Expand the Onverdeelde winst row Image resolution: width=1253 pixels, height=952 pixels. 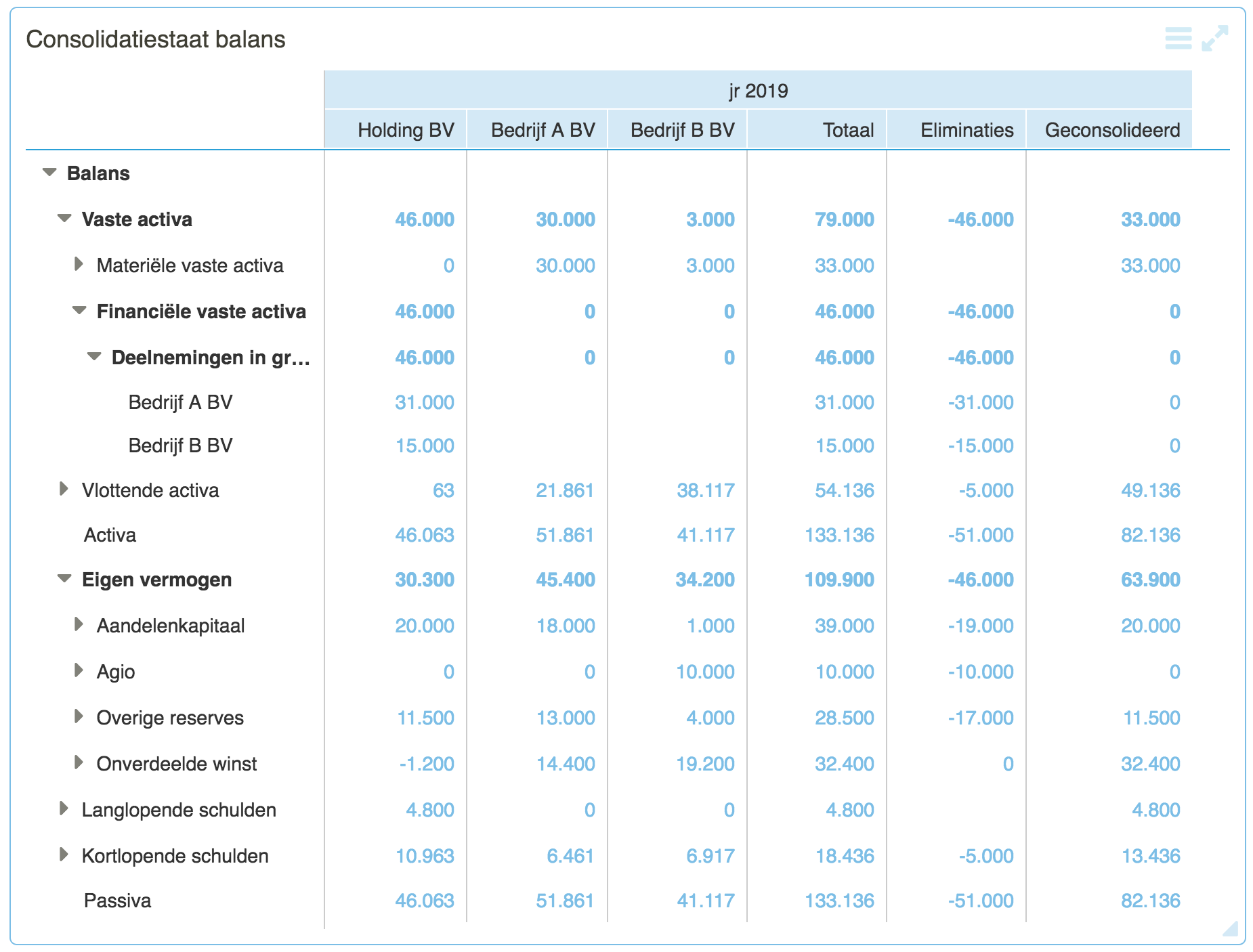79,762
